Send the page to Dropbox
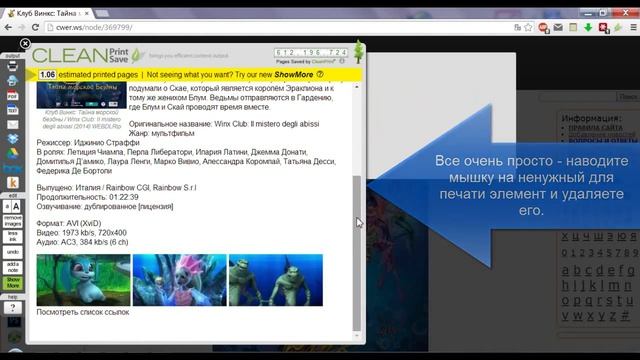Screen dimensions: 640x360 tap(12, 139)
